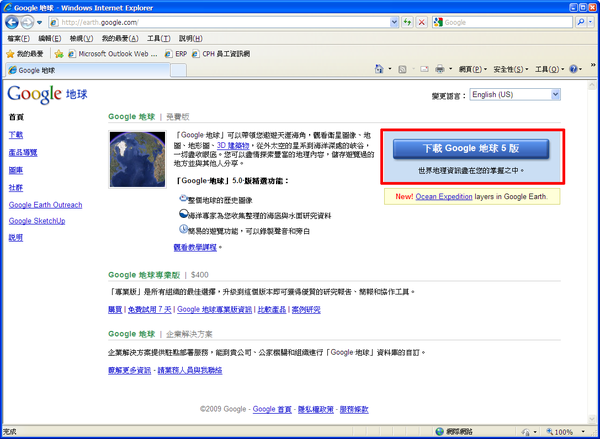Click the 社群 sidebar link
This screenshot has height=439, width=600.
coord(16,188)
